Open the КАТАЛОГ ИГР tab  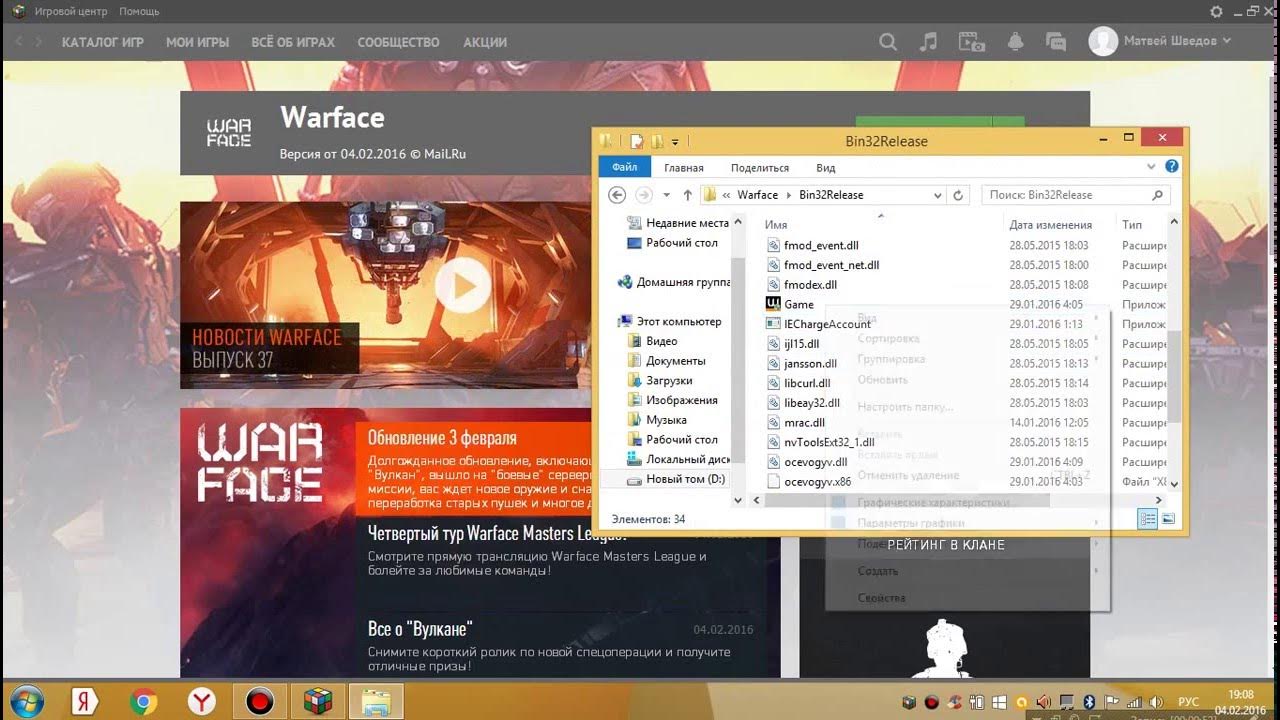[x=103, y=42]
